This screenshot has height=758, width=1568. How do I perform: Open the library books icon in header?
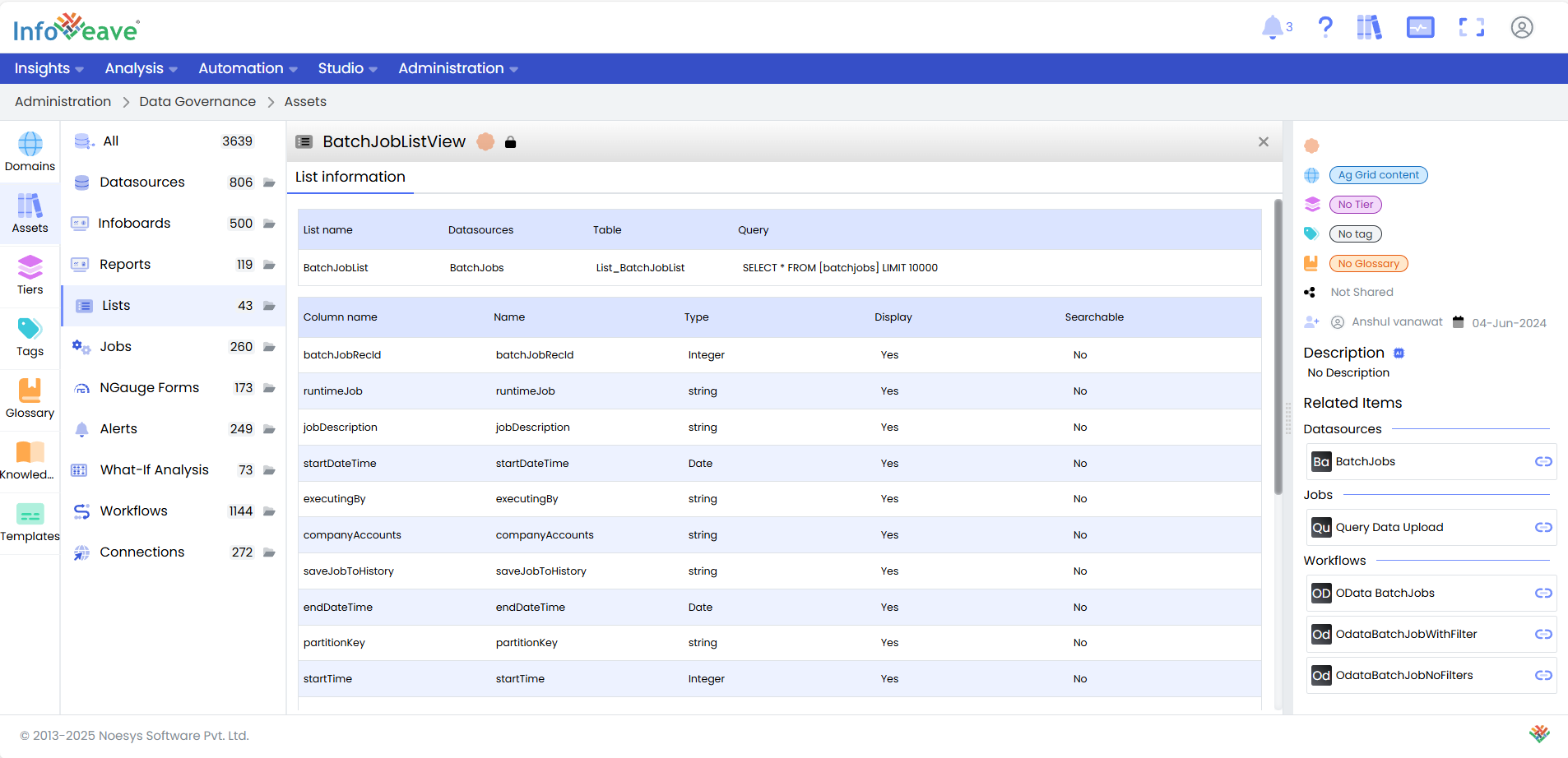pyautogui.click(x=1369, y=27)
